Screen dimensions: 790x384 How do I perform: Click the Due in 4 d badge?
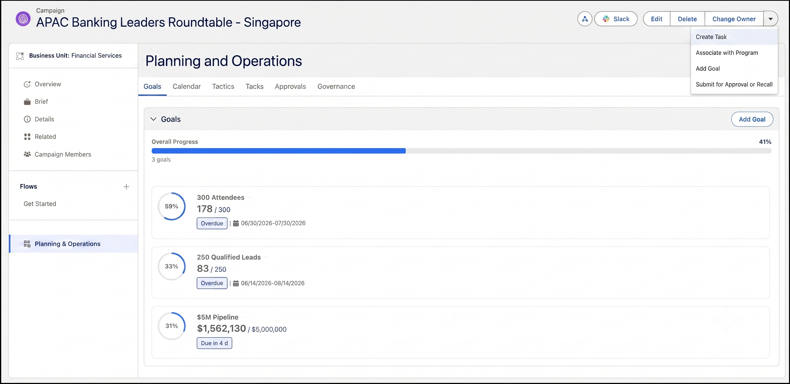(x=214, y=343)
